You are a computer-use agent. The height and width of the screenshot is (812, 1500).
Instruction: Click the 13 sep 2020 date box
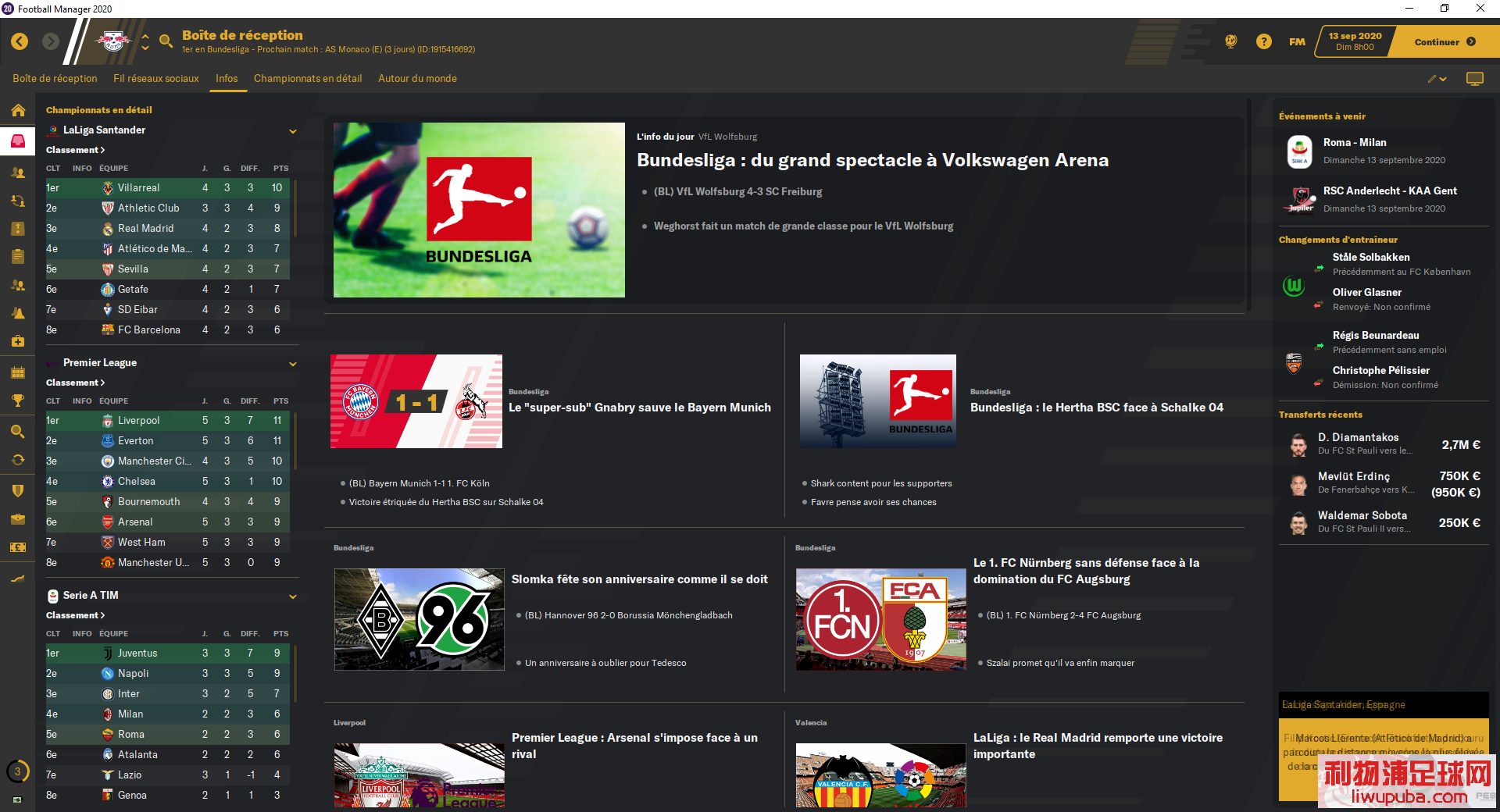(1355, 41)
